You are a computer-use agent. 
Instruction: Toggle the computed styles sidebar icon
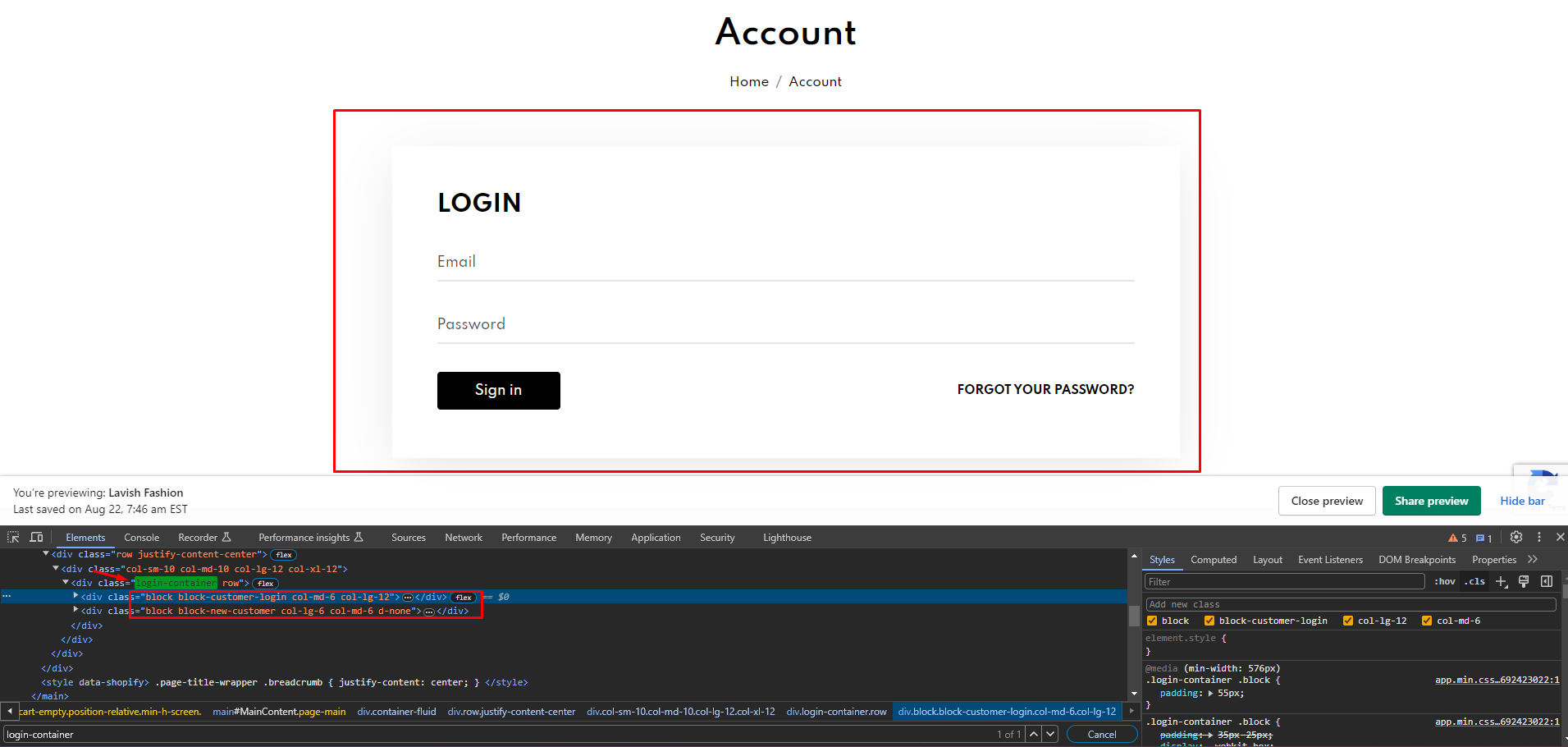[x=1547, y=581]
